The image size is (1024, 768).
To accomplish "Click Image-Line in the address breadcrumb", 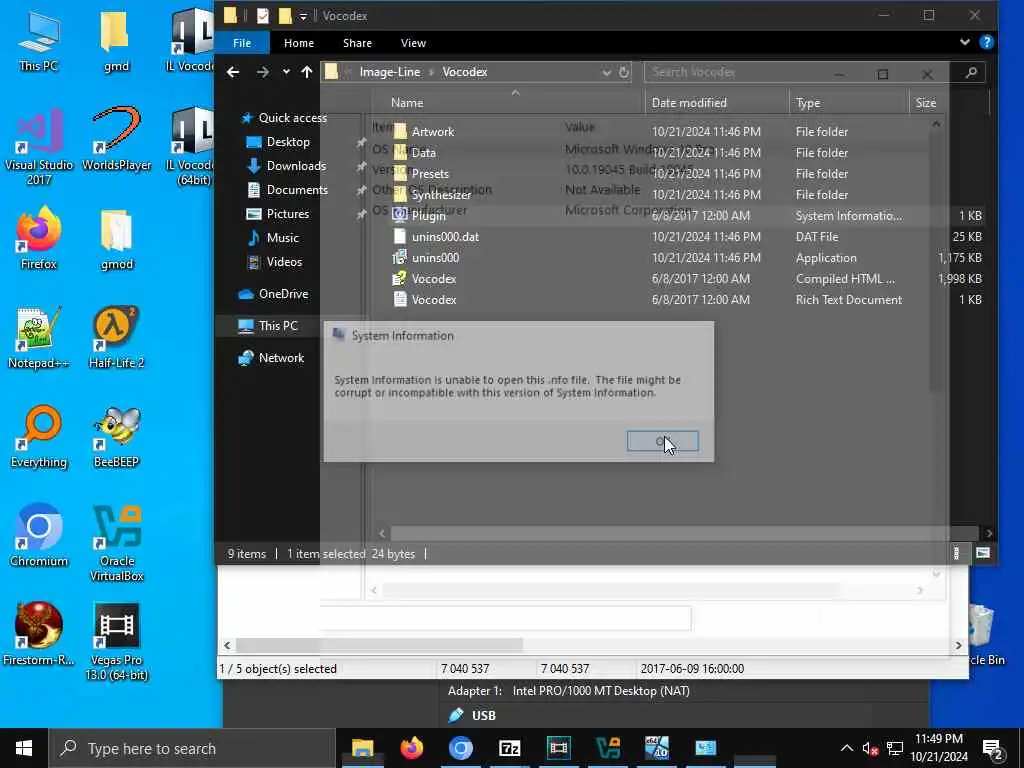I will pyautogui.click(x=390, y=72).
